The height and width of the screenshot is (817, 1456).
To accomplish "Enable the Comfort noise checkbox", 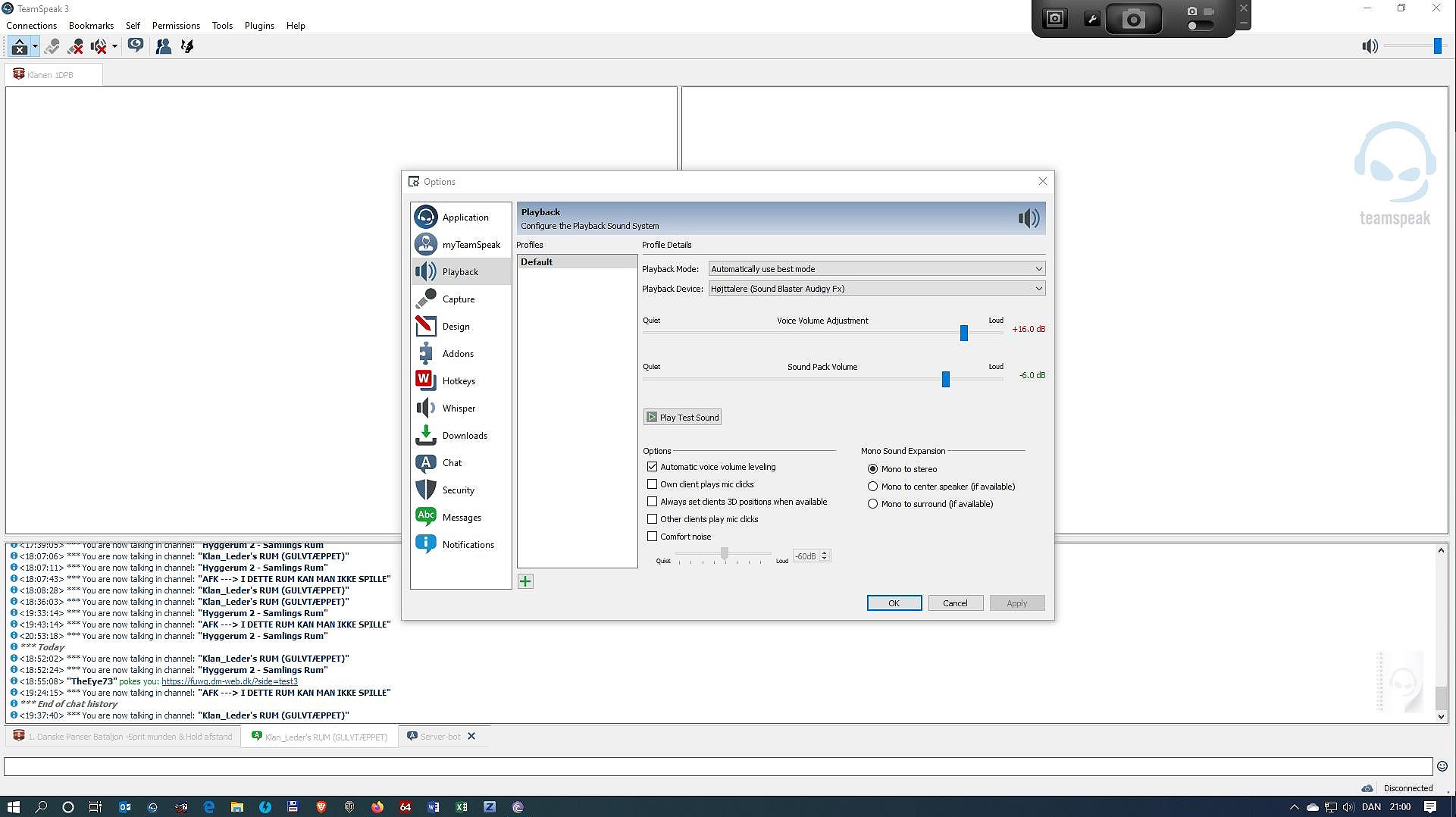I will (x=652, y=537).
